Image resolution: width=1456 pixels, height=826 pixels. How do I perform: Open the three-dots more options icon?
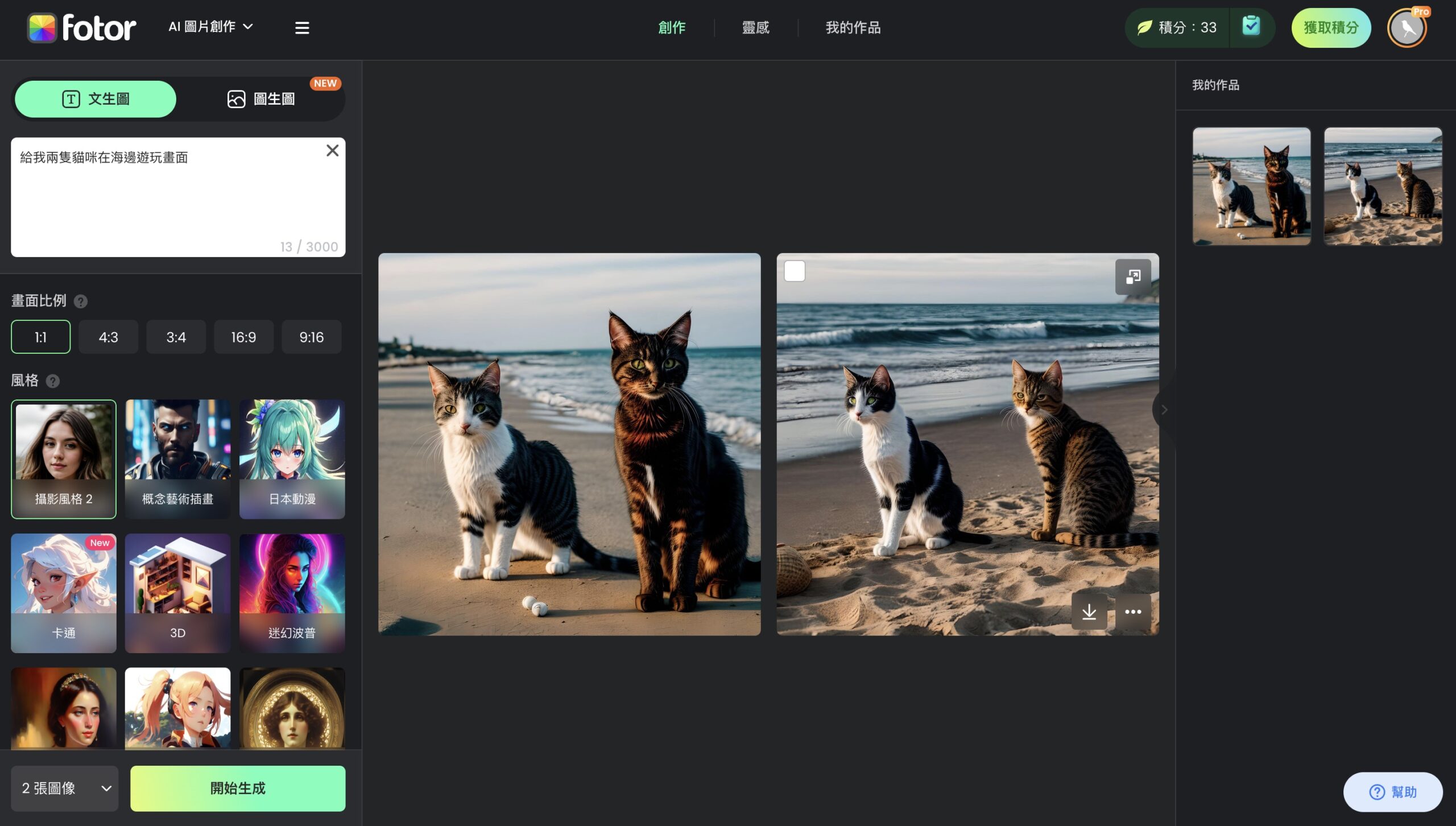(1133, 612)
